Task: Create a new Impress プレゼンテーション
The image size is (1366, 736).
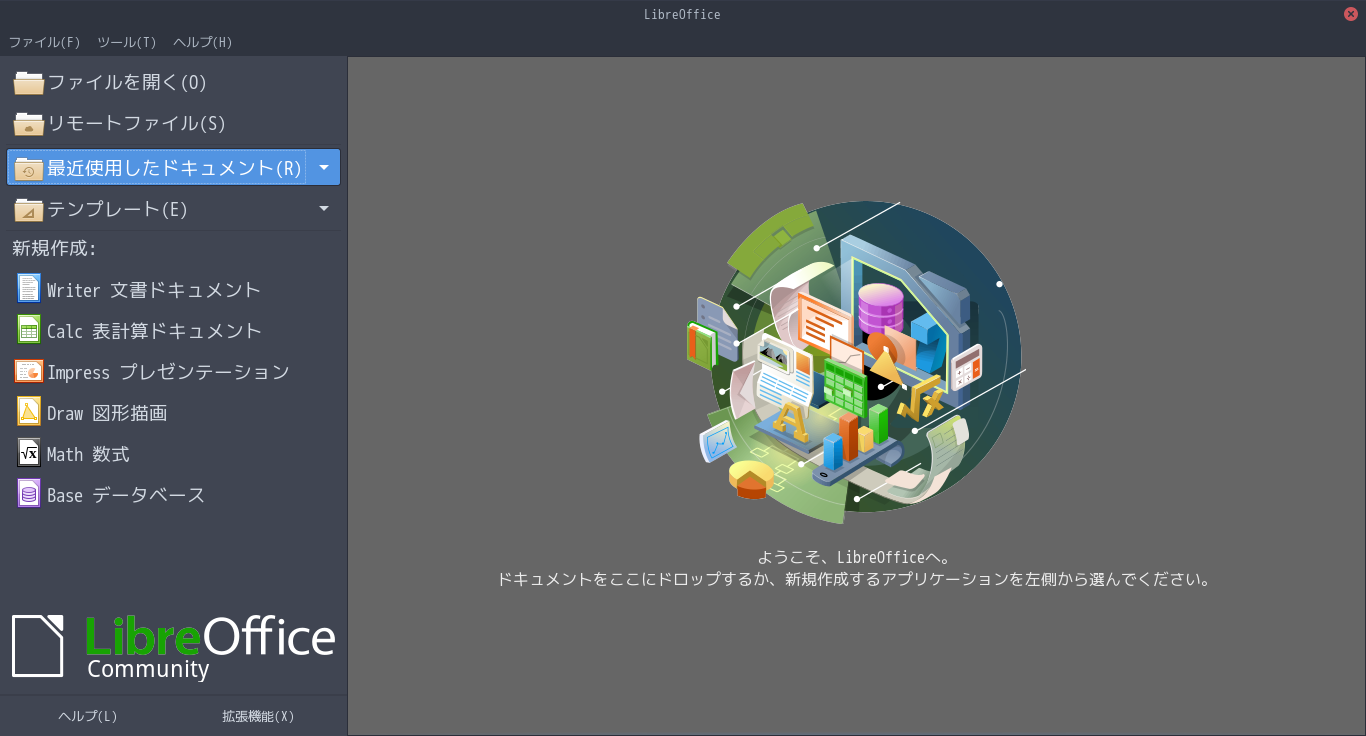Action: click(174, 371)
